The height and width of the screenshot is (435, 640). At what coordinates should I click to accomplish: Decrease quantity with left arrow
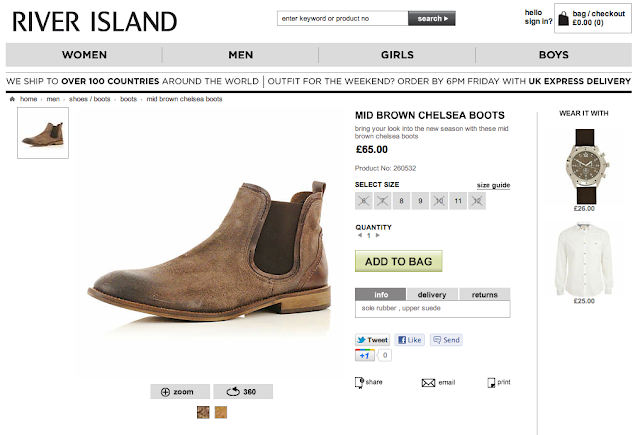click(360, 235)
